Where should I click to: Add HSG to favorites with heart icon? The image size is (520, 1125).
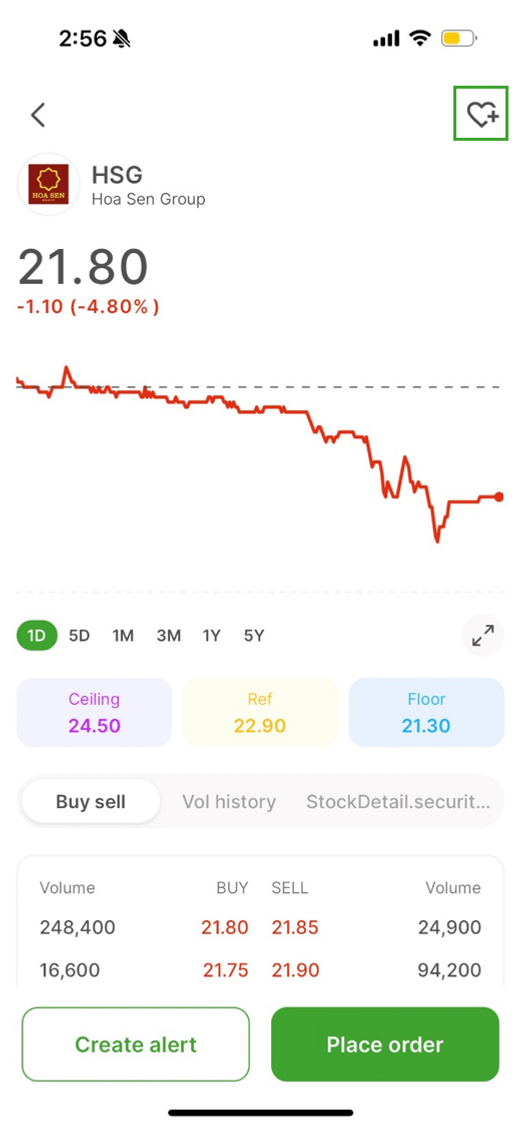point(481,113)
